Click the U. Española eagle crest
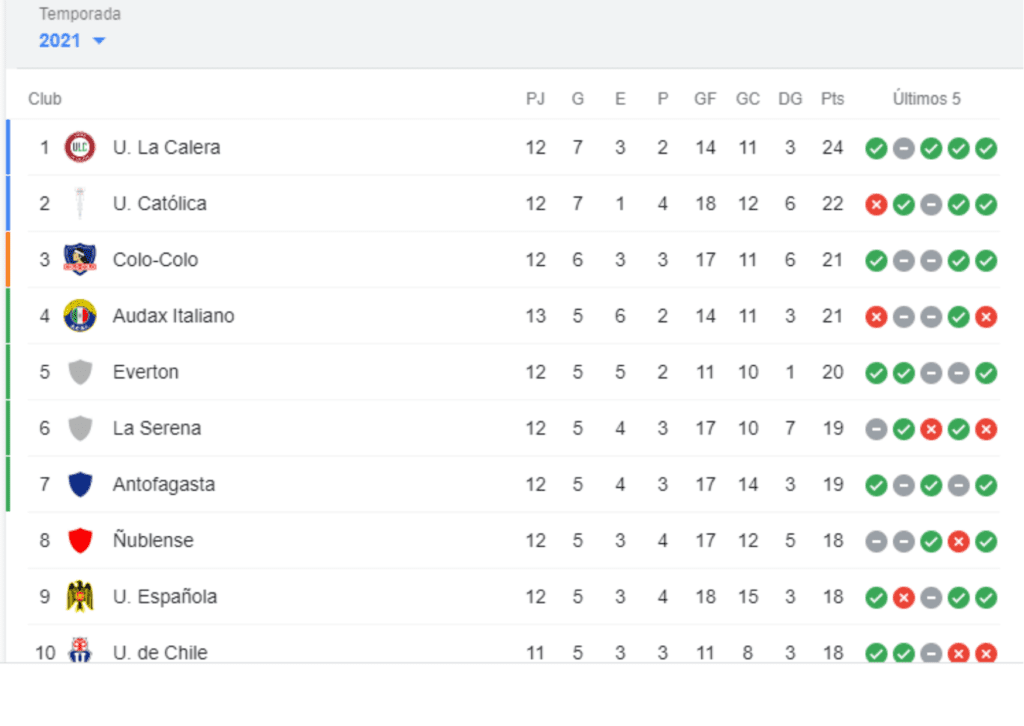This screenshot has height=726, width=1024. [80, 596]
